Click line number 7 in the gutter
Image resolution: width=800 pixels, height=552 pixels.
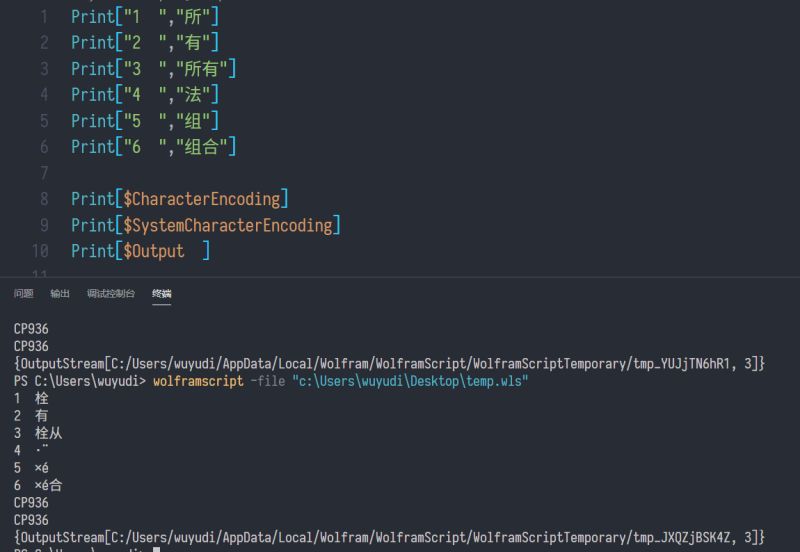point(44,173)
